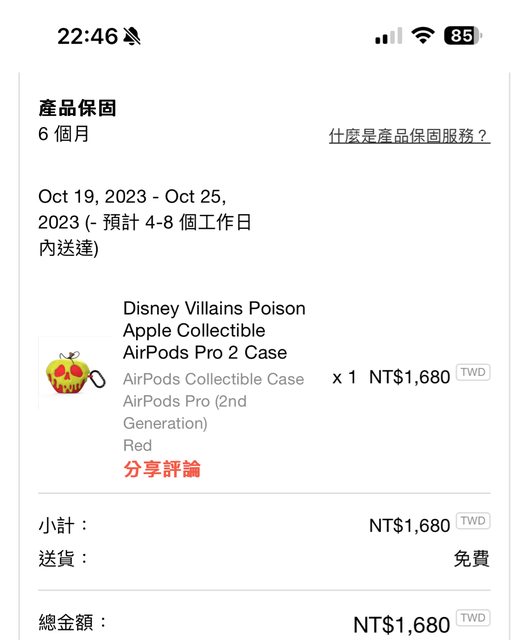Image resolution: width=529 pixels, height=640 pixels.
Task: Tap the 6 個月 warranty duration text
Action: (x=64, y=134)
